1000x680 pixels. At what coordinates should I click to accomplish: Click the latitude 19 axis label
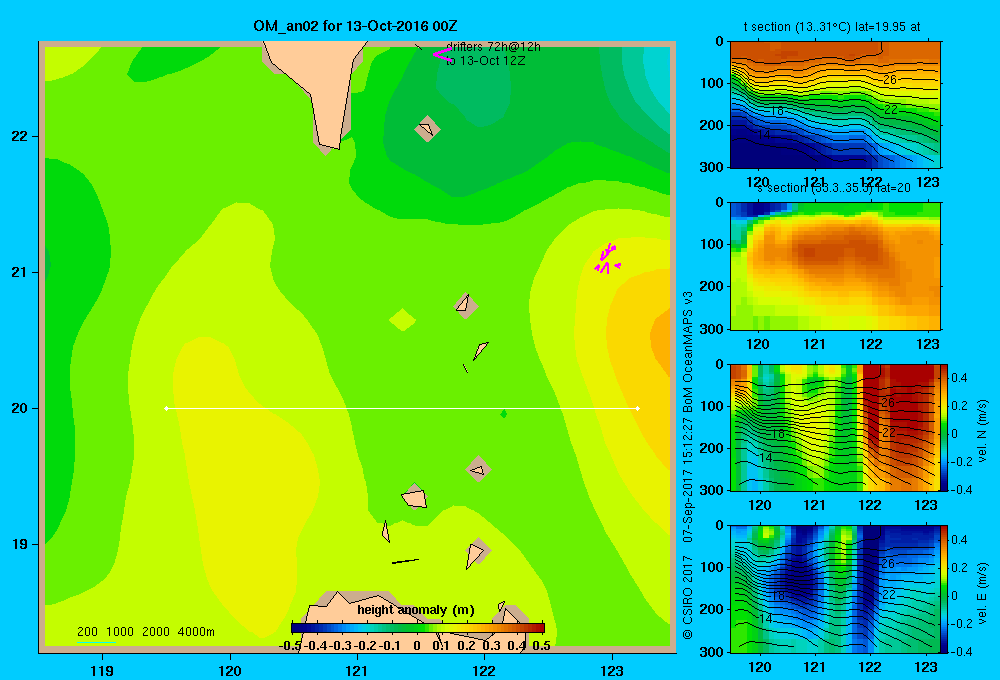[x=20, y=544]
